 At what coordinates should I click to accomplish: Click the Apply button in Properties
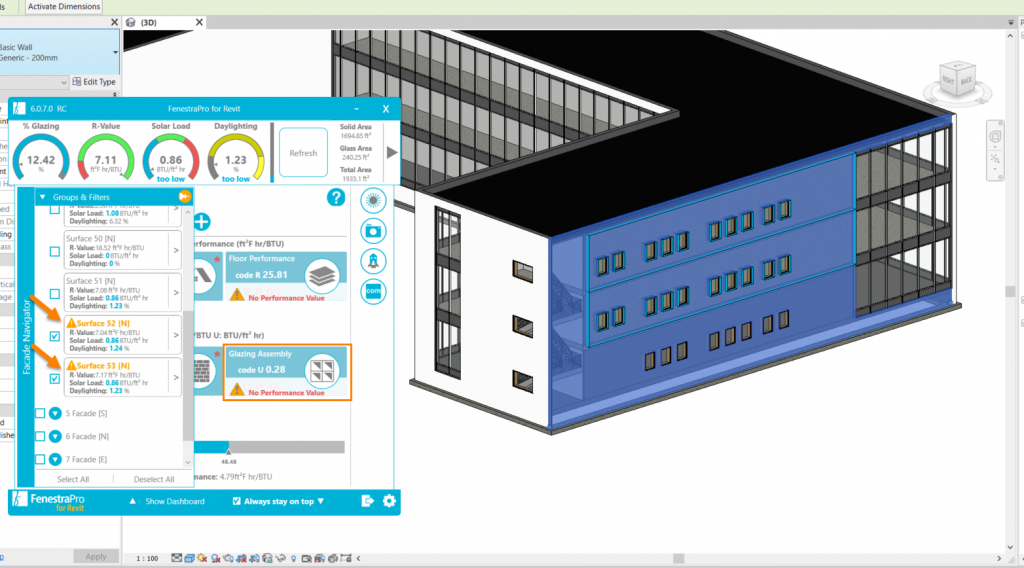(x=95, y=556)
